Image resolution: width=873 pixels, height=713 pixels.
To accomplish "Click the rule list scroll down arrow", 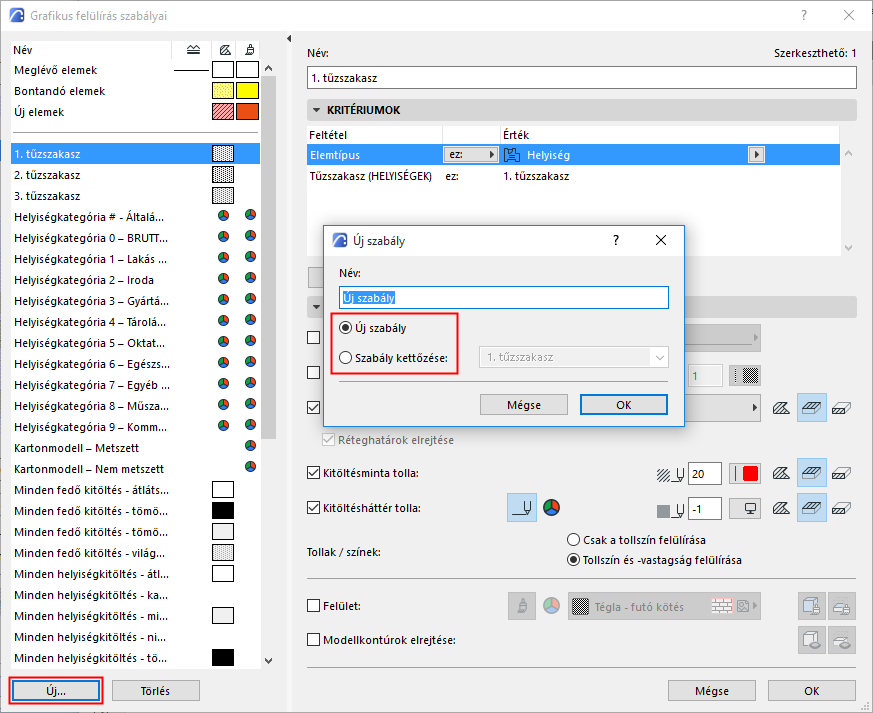I will point(268,661).
